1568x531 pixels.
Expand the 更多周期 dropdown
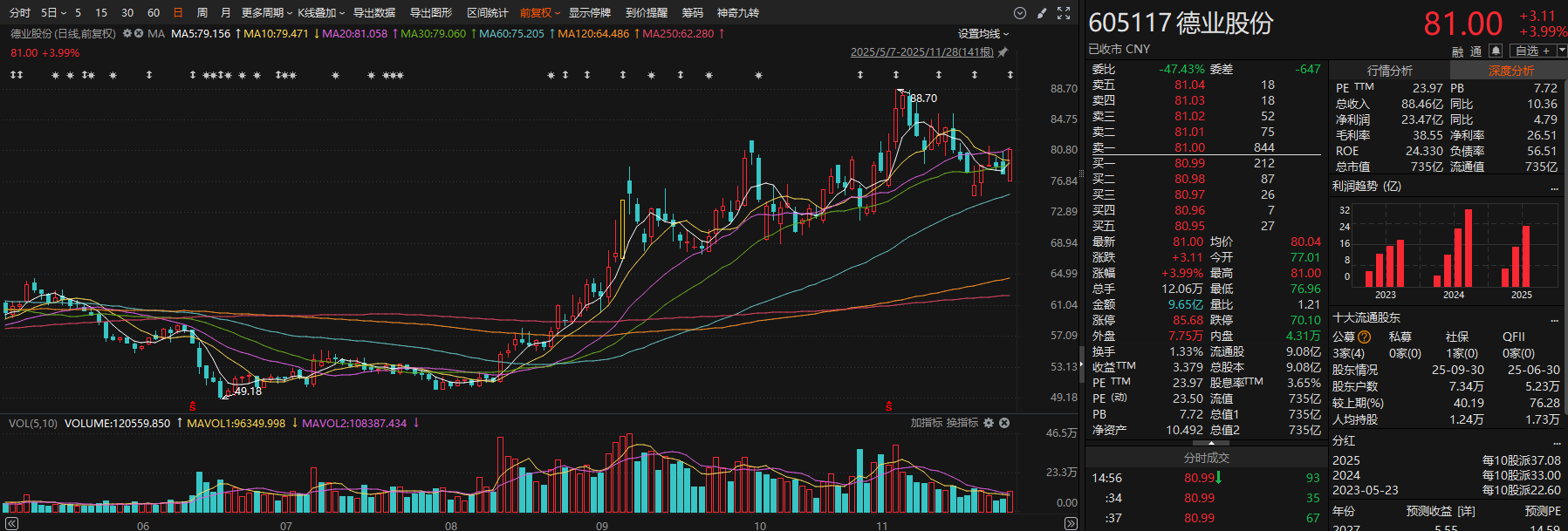pos(266,13)
